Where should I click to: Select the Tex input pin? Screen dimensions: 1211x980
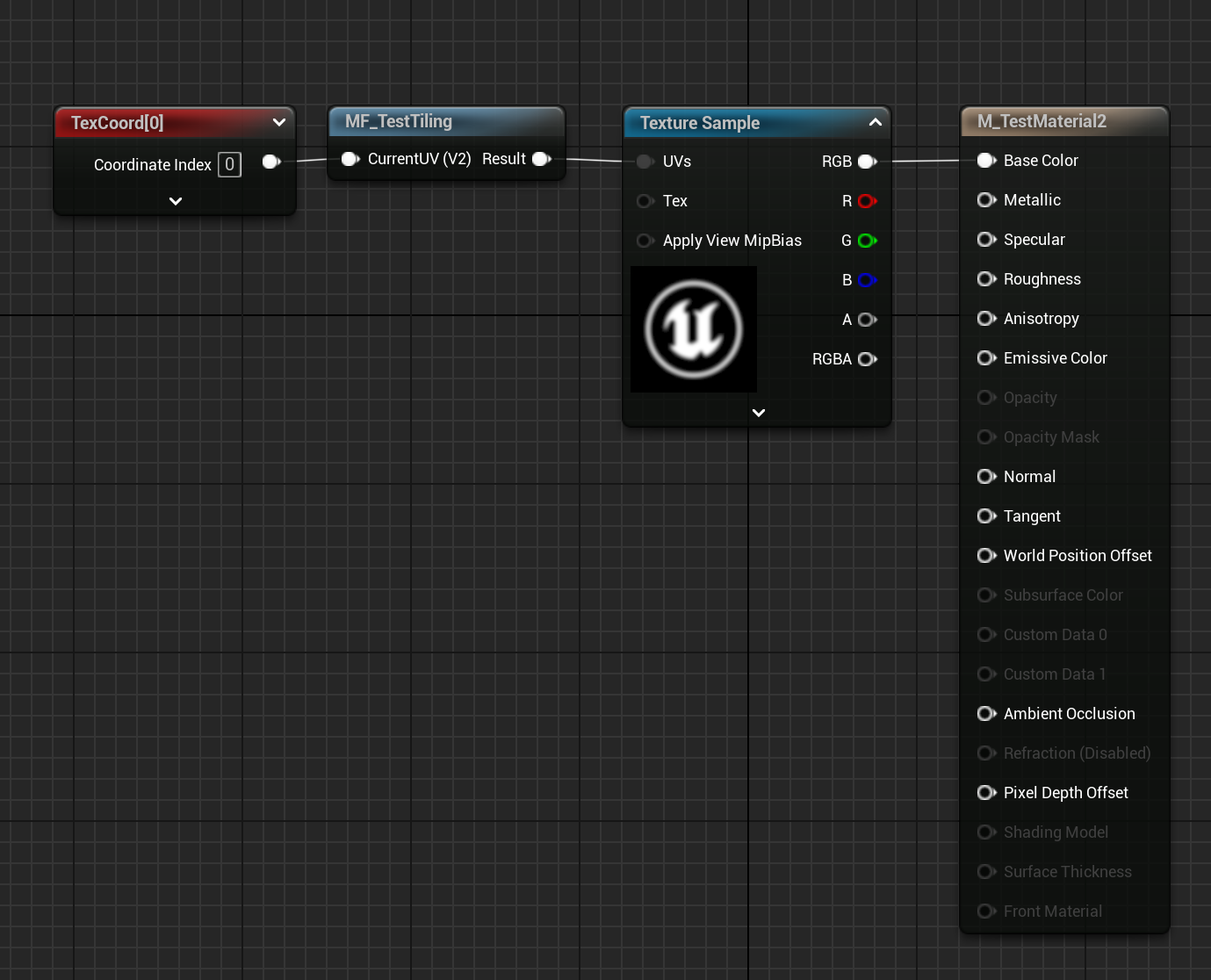(x=645, y=201)
